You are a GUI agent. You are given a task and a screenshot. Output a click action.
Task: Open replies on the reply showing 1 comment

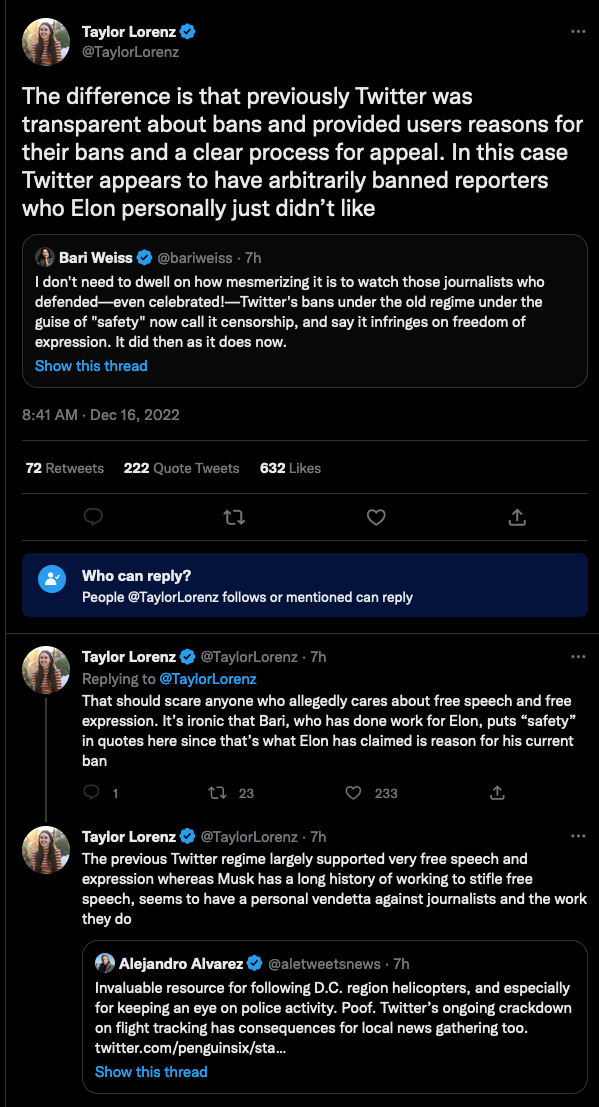[91, 793]
